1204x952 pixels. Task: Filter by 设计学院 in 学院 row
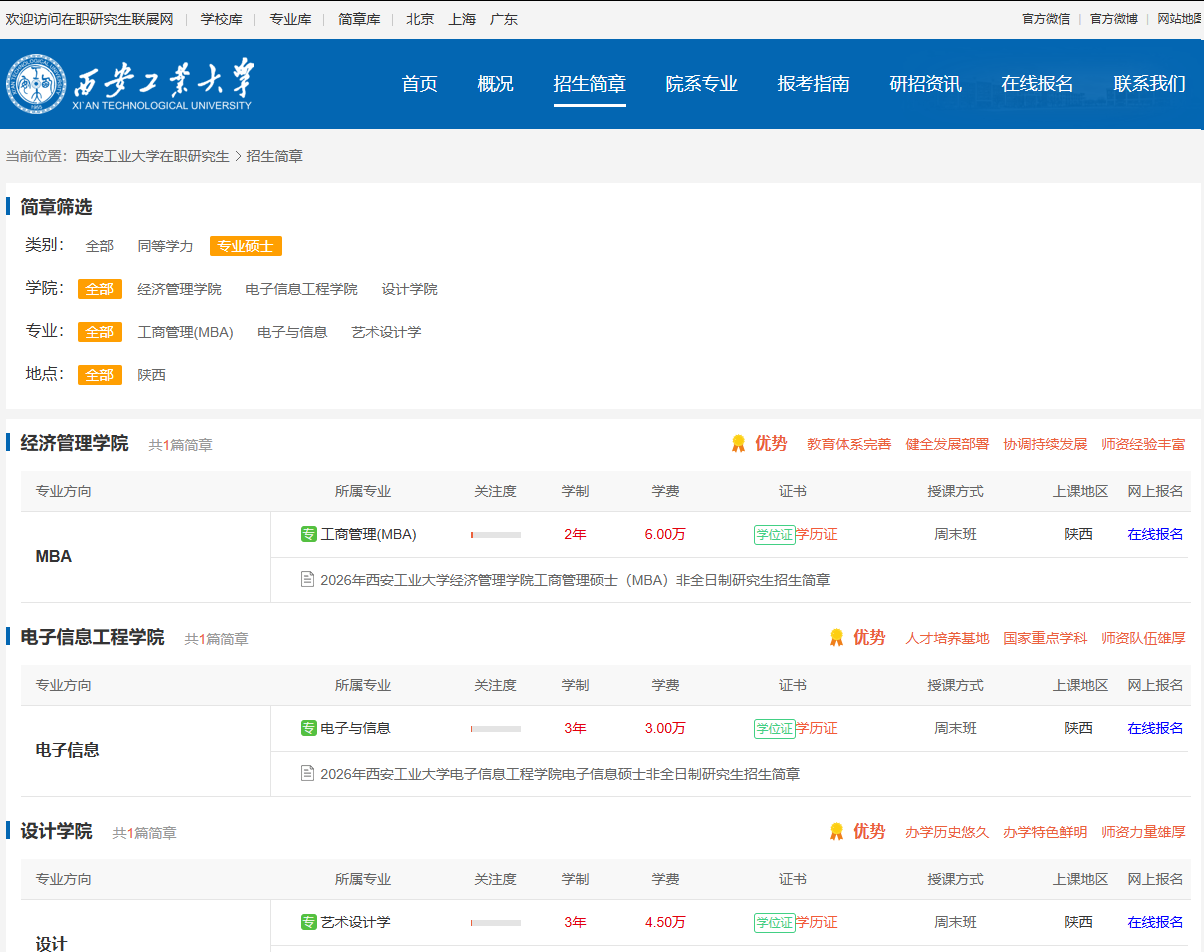point(410,289)
